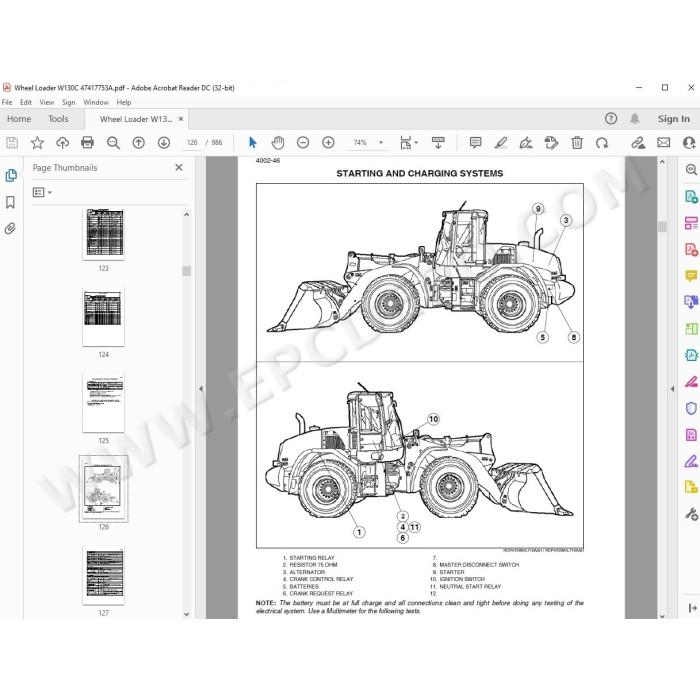
Task: Click the Save file icon
Action: (x=12, y=143)
